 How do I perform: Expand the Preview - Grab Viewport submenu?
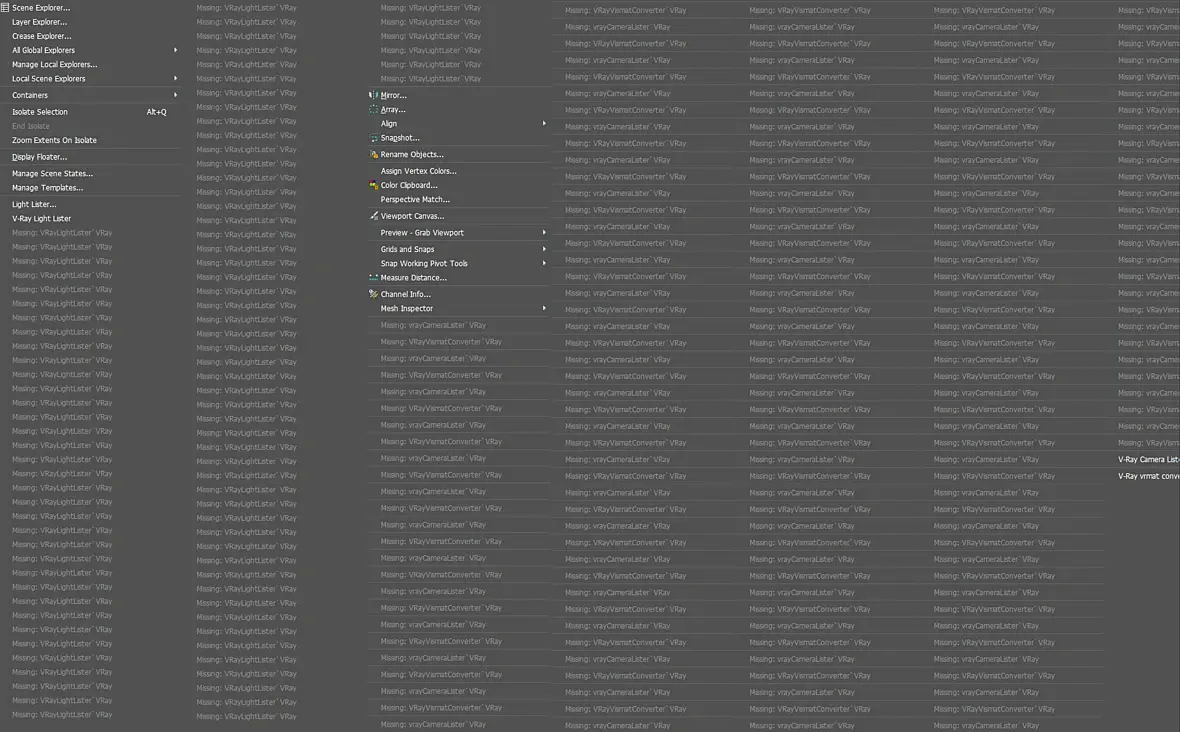pyautogui.click(x=543, y=232)
